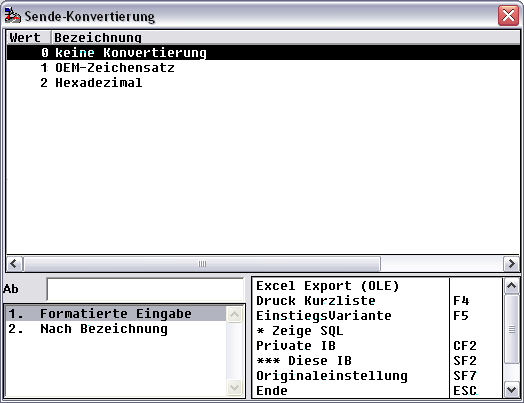Viewport: 524px width, 403px height.
Task: Sort by the Wert column header
Action: (29, 37)
